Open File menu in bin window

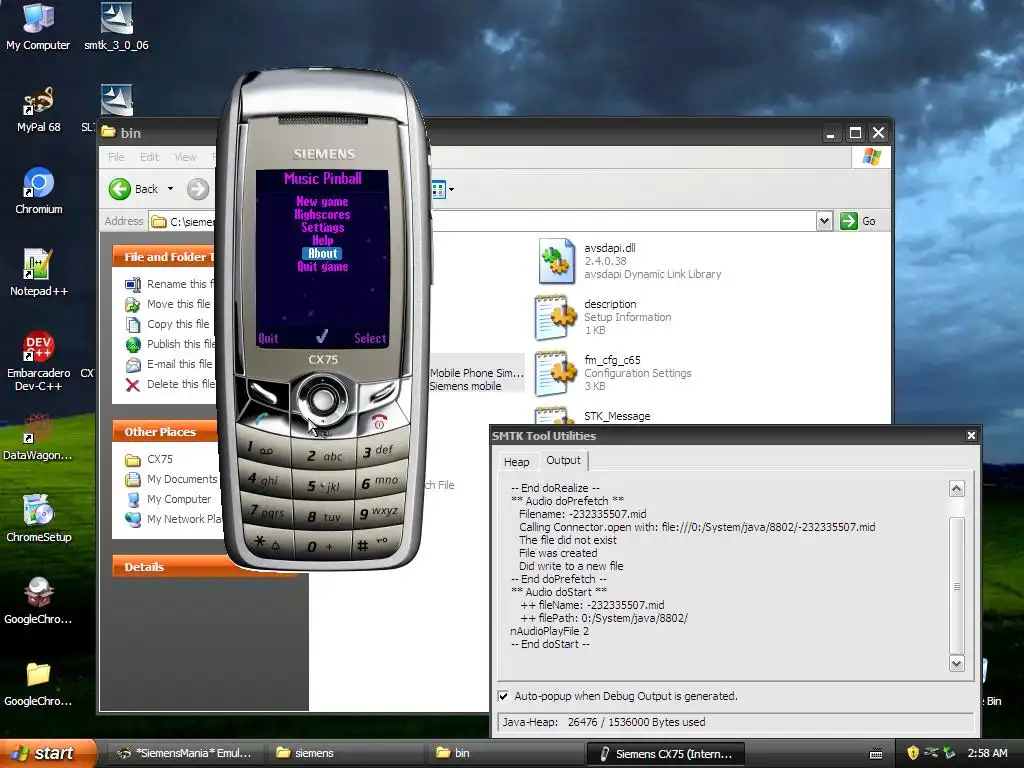pyautogui.click(x=116, y=157)
